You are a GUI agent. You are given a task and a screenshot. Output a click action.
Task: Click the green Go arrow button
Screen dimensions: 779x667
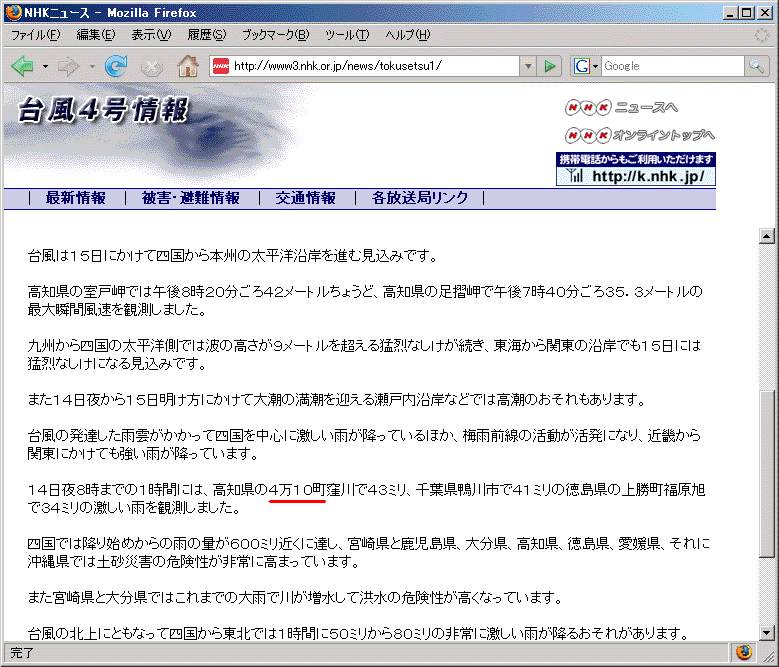tap(549, 66)
